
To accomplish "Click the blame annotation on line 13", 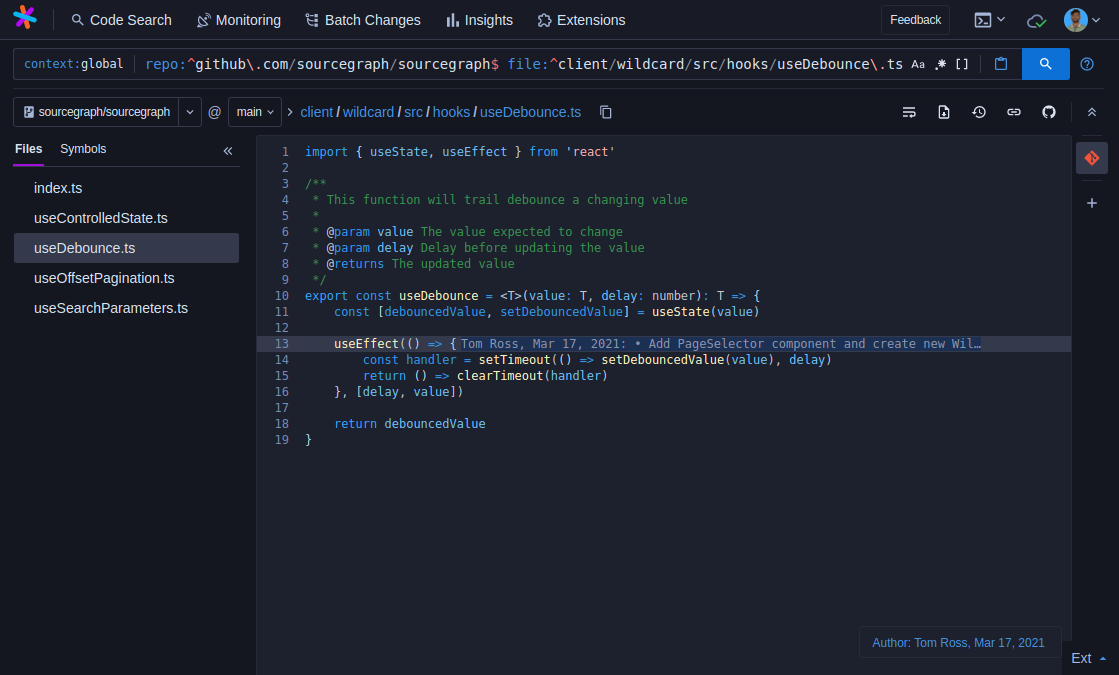I will pos(720,344).
